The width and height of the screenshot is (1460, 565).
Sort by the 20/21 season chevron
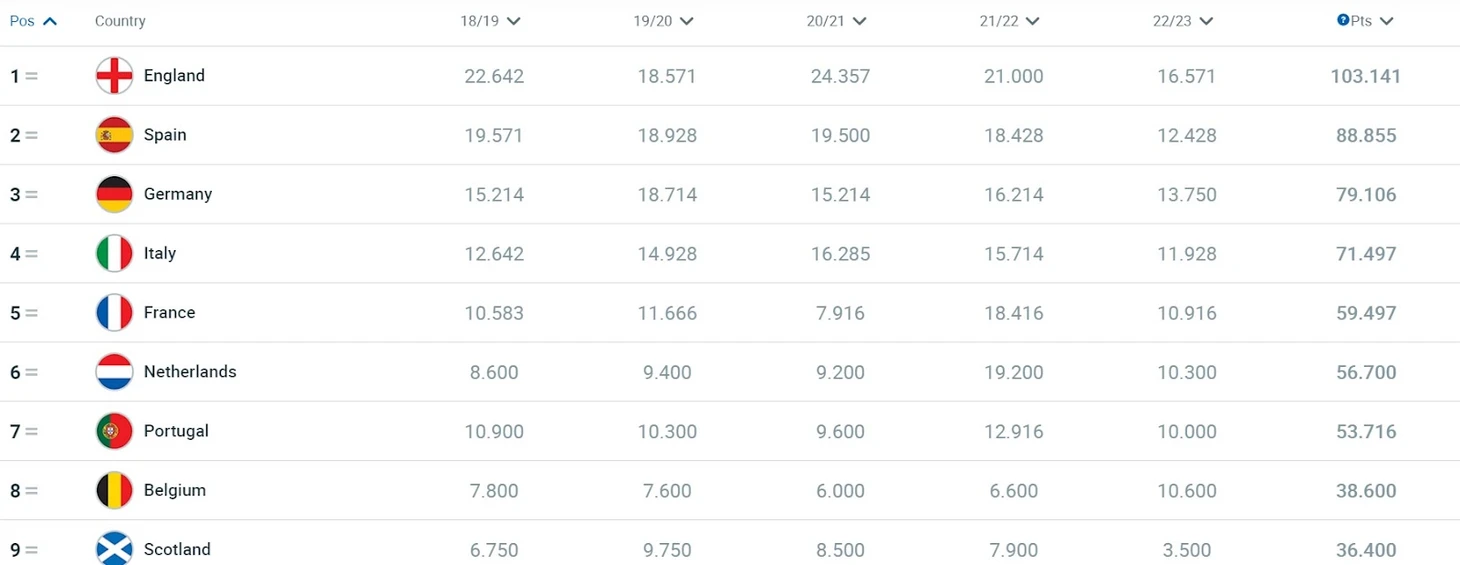859,21
